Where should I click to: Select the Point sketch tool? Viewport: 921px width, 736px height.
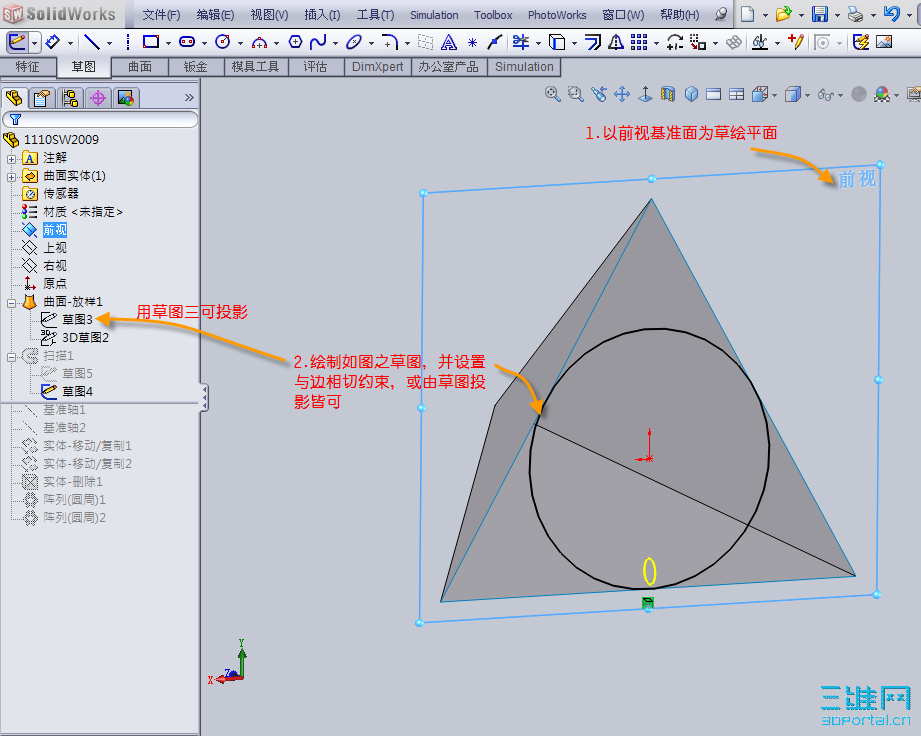472,42
